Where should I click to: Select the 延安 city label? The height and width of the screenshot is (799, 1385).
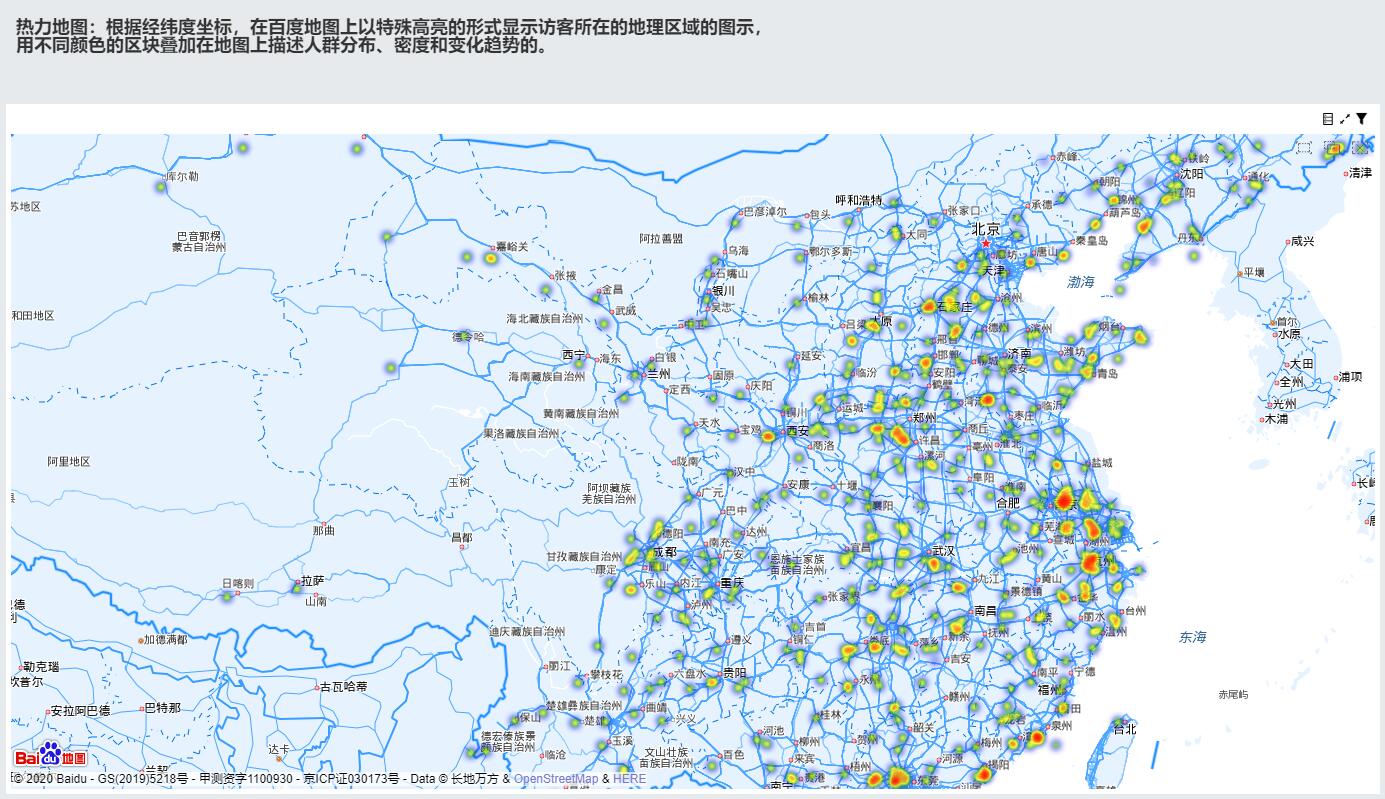click(810, 355)
